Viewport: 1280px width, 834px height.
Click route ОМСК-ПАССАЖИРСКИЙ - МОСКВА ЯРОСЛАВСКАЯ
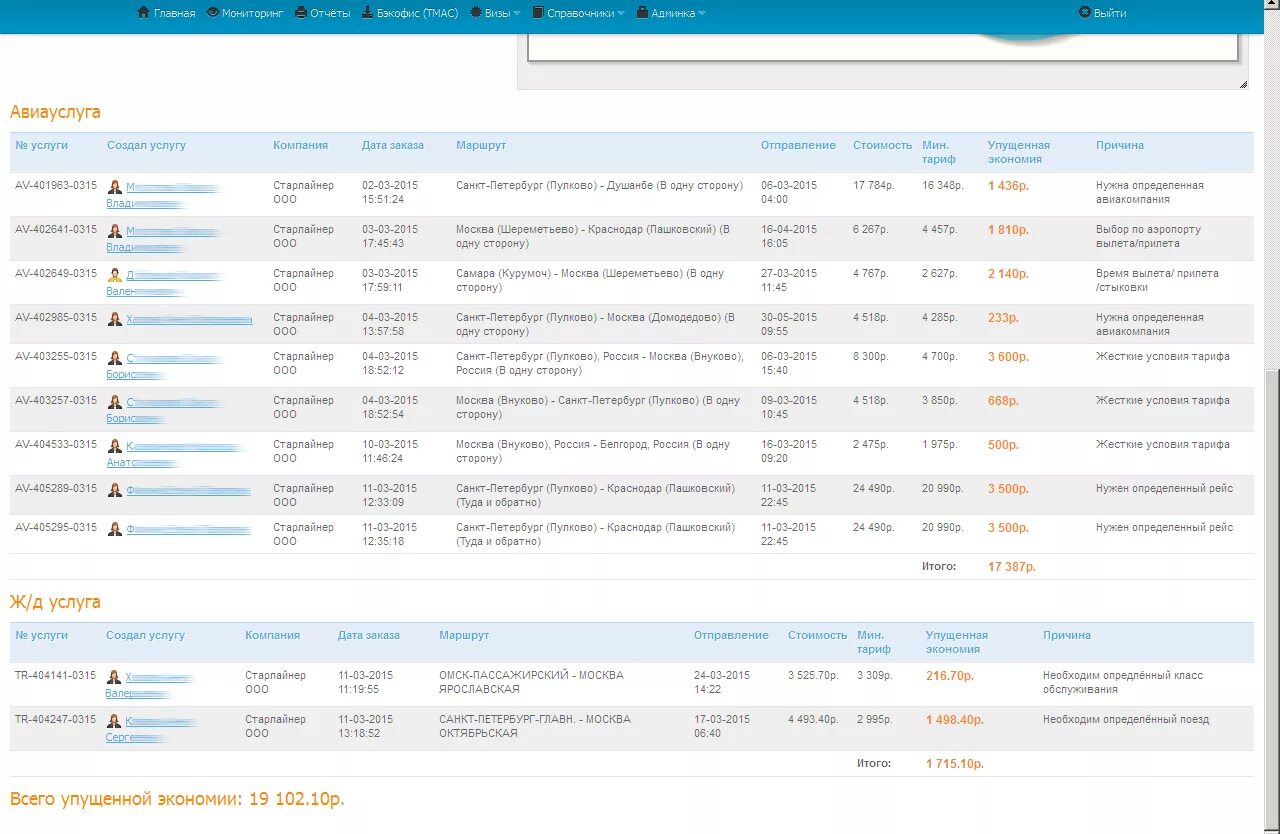[x=531, y=682]
